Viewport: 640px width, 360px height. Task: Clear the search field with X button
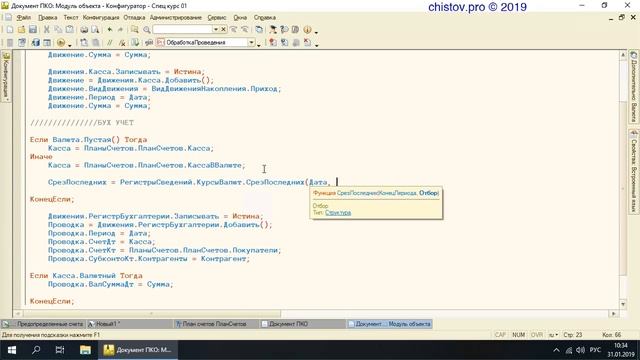(x=223, y=29)
